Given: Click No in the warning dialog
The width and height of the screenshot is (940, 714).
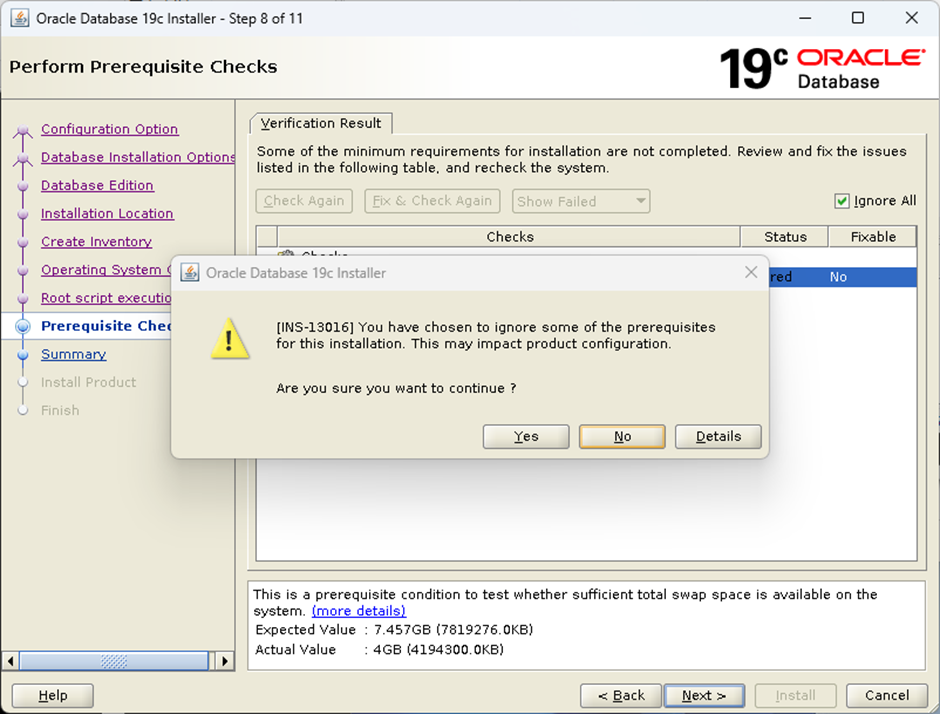Looking at the screenshot, I should [x=622, y=436].
